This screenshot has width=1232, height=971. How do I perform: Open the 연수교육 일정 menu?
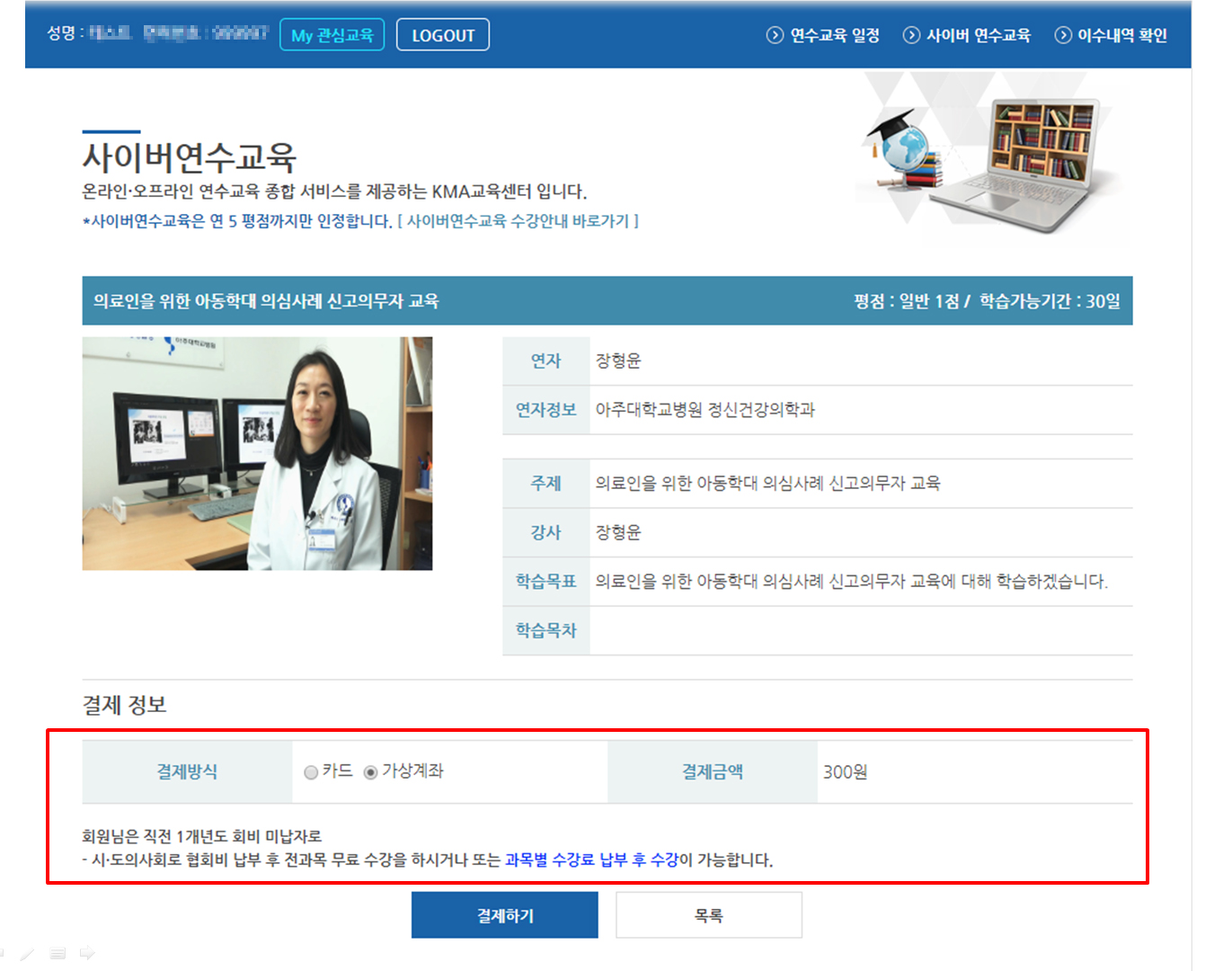pos(834,35)
